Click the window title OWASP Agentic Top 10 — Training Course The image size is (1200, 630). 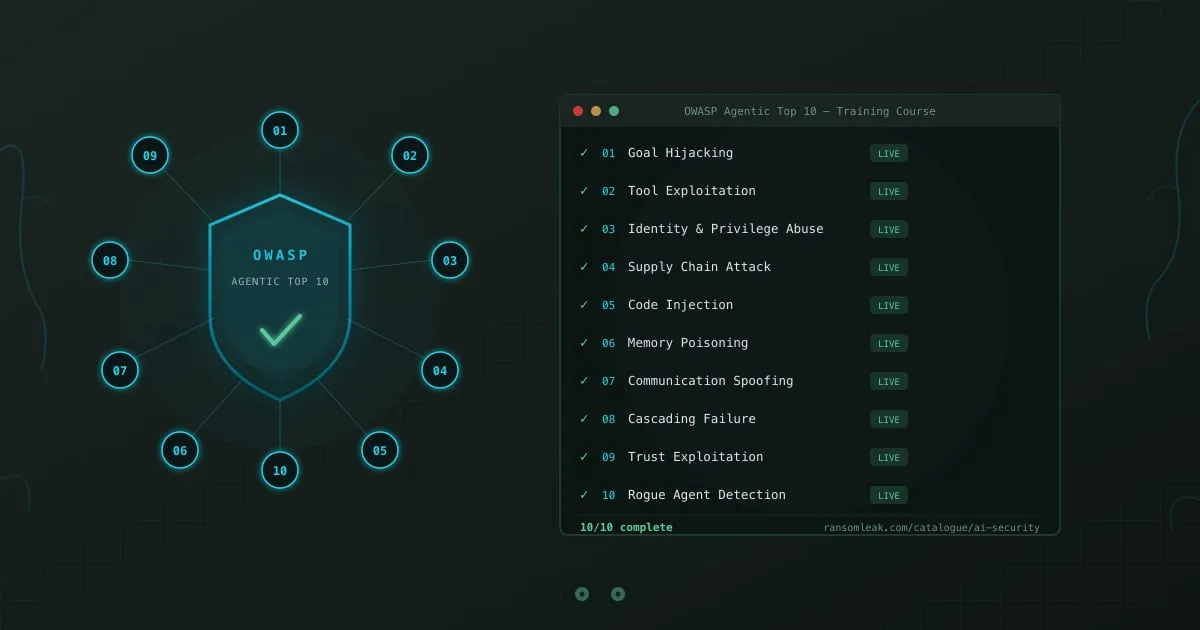(810, 111)
